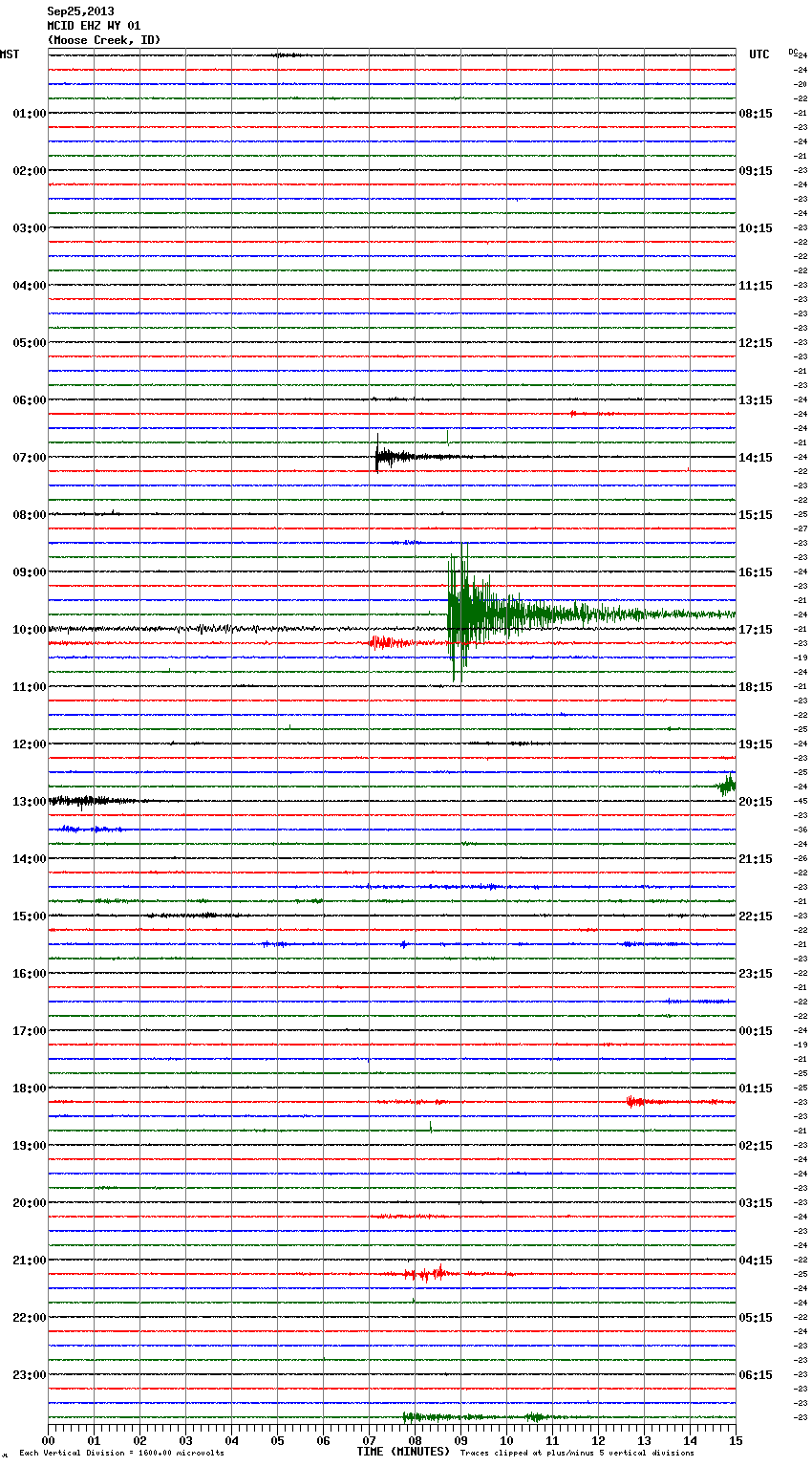Click the "17:00" MST hour label
Viewport: 812px width, 1466px height.
coord(30,1031)
